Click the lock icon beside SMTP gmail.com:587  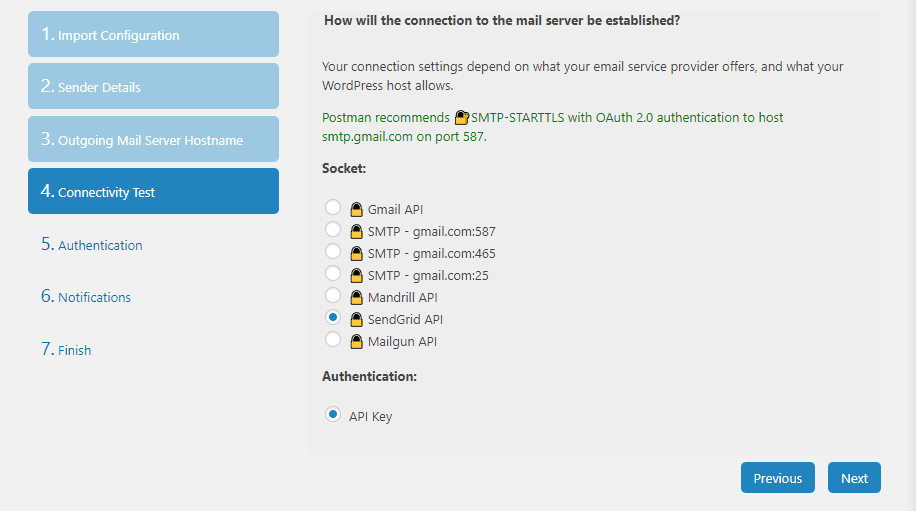point(356,232)
